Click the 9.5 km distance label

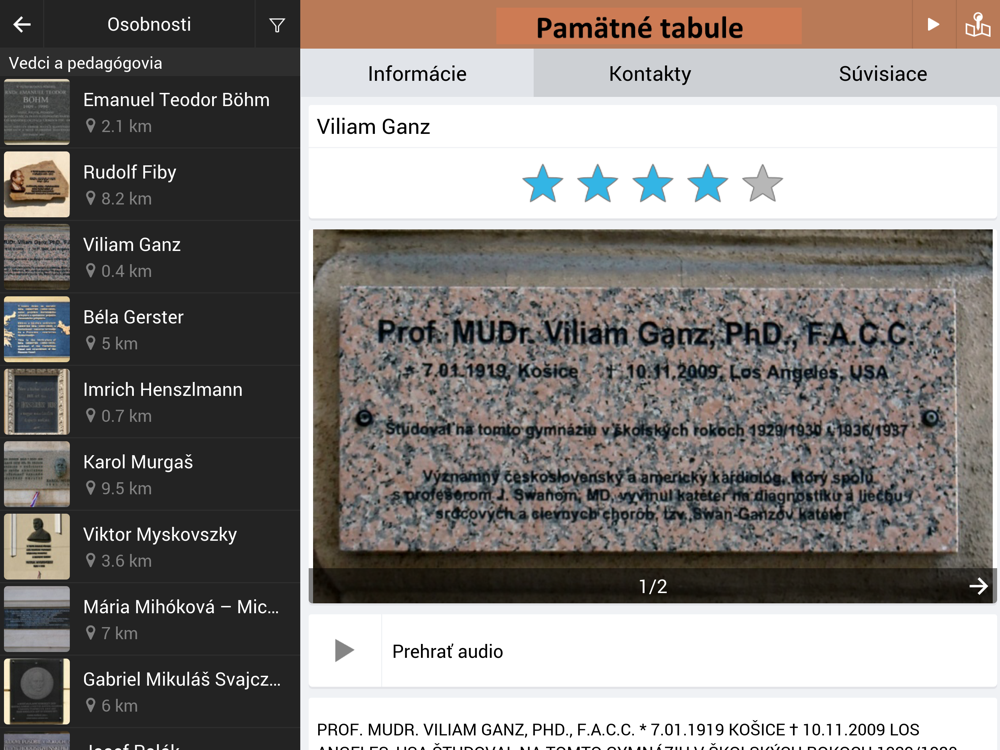[x=126, y=489]
